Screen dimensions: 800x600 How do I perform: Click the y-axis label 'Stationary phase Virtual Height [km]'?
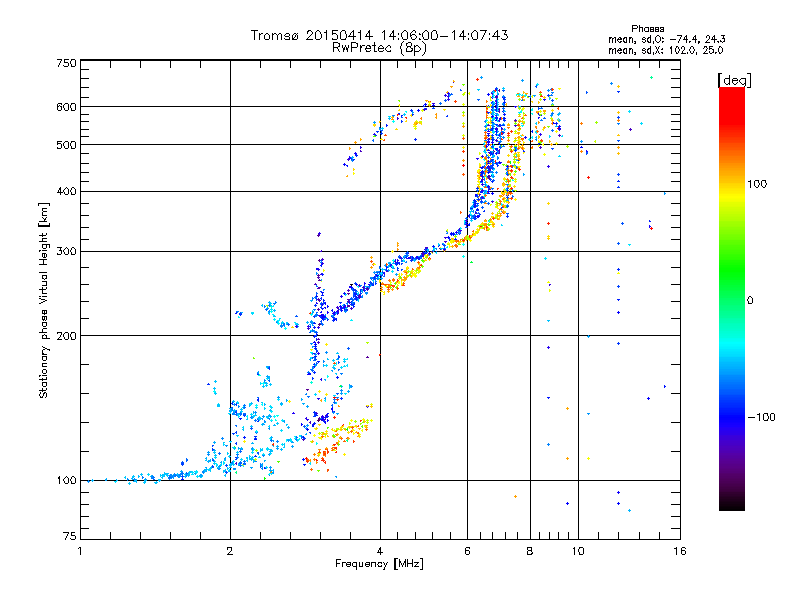(44, 301)
